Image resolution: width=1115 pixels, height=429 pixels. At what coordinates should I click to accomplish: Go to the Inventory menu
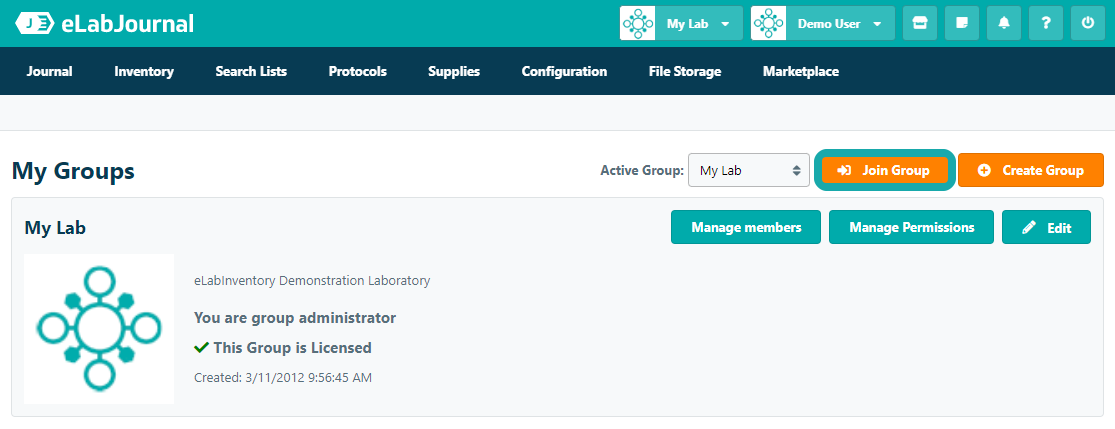point(144,72)
